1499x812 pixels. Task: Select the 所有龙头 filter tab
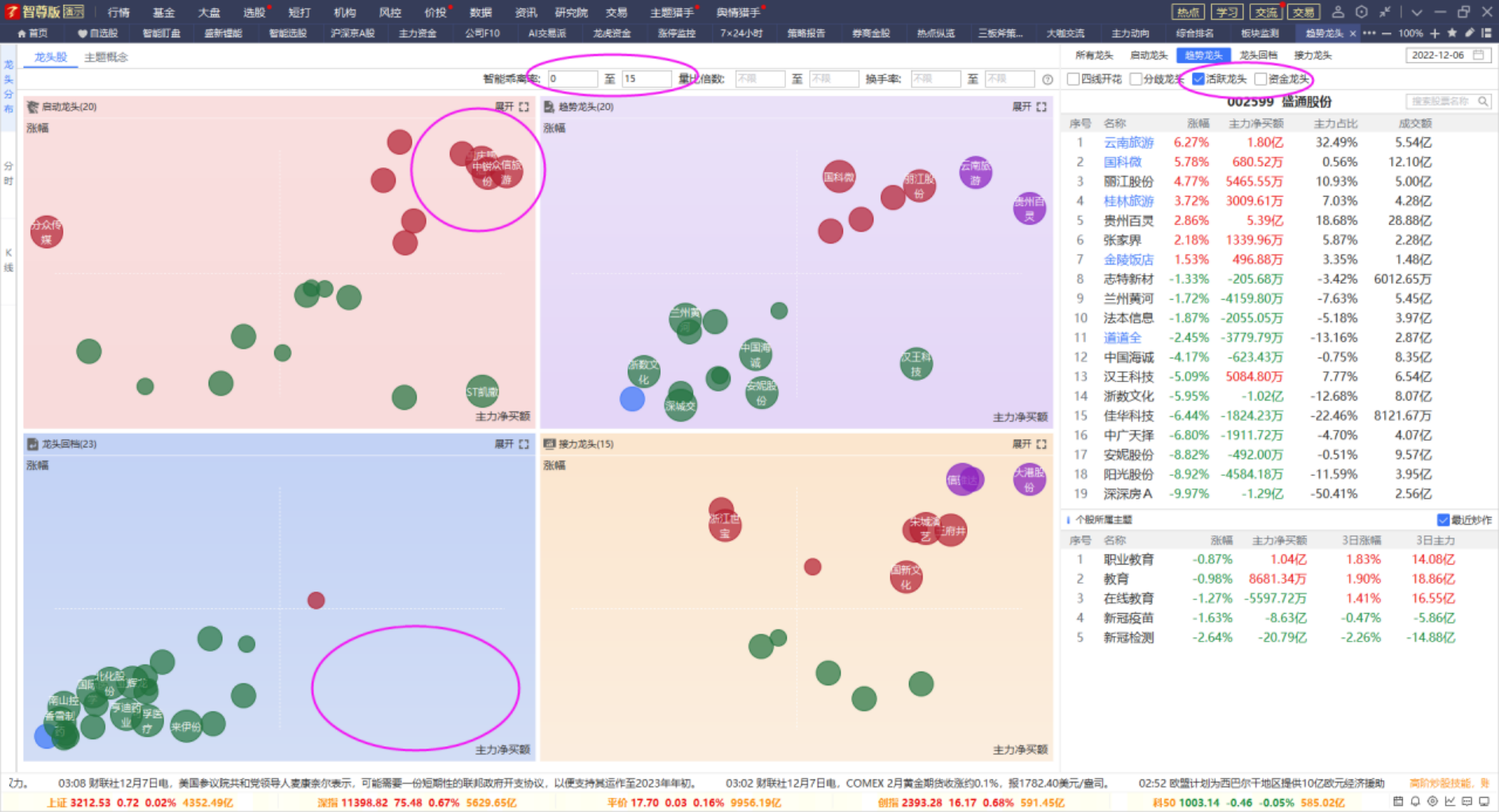pos(1094,56)
